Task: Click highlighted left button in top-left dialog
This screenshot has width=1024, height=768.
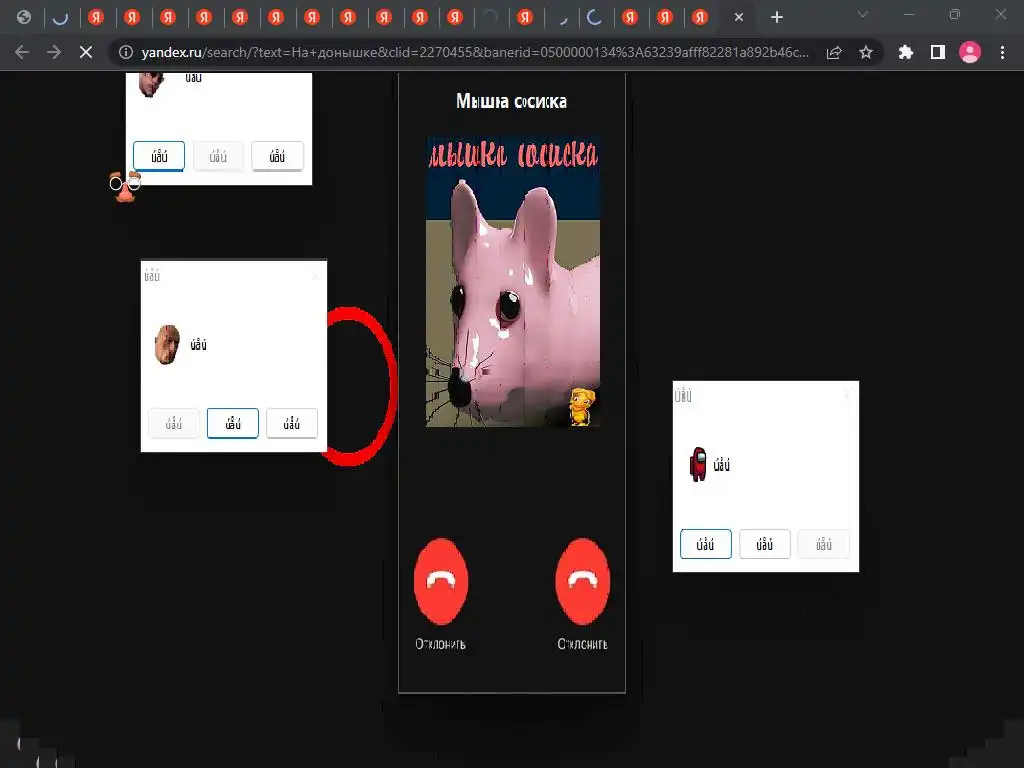Action: [x=159, y=156]
